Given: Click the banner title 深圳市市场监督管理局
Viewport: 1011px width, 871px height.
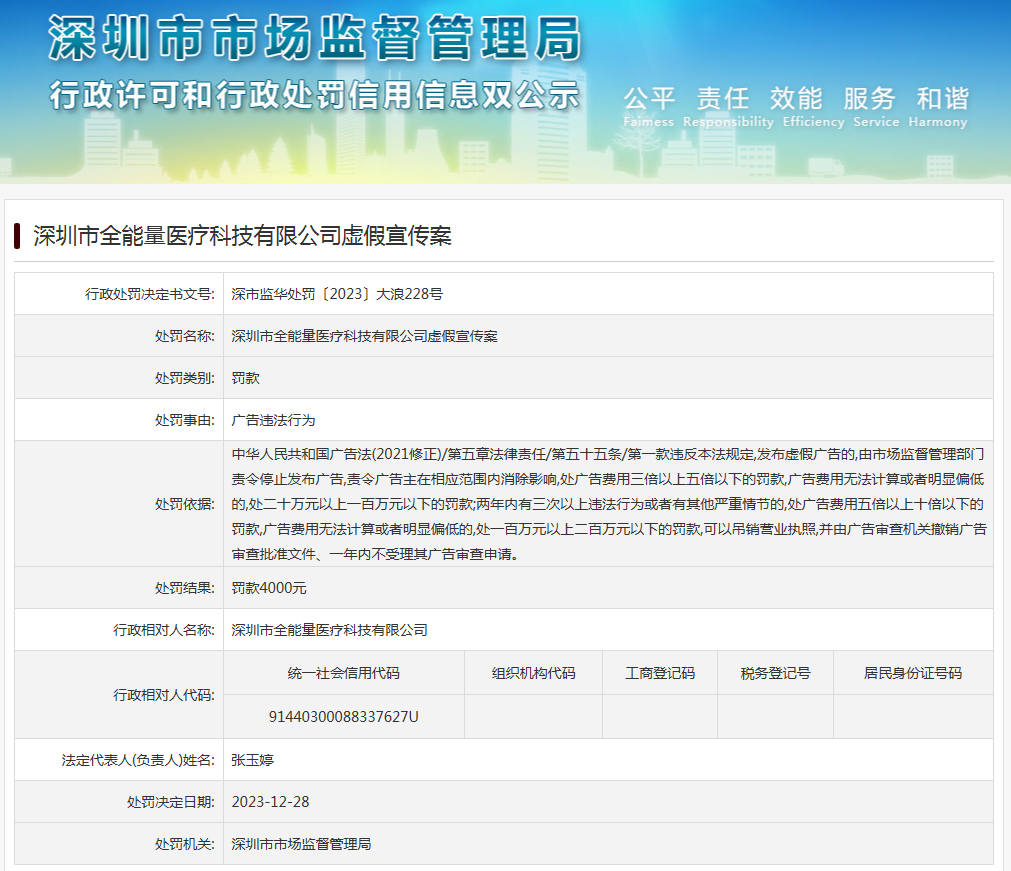Looking at the screenshot, I should pos(315,39).
